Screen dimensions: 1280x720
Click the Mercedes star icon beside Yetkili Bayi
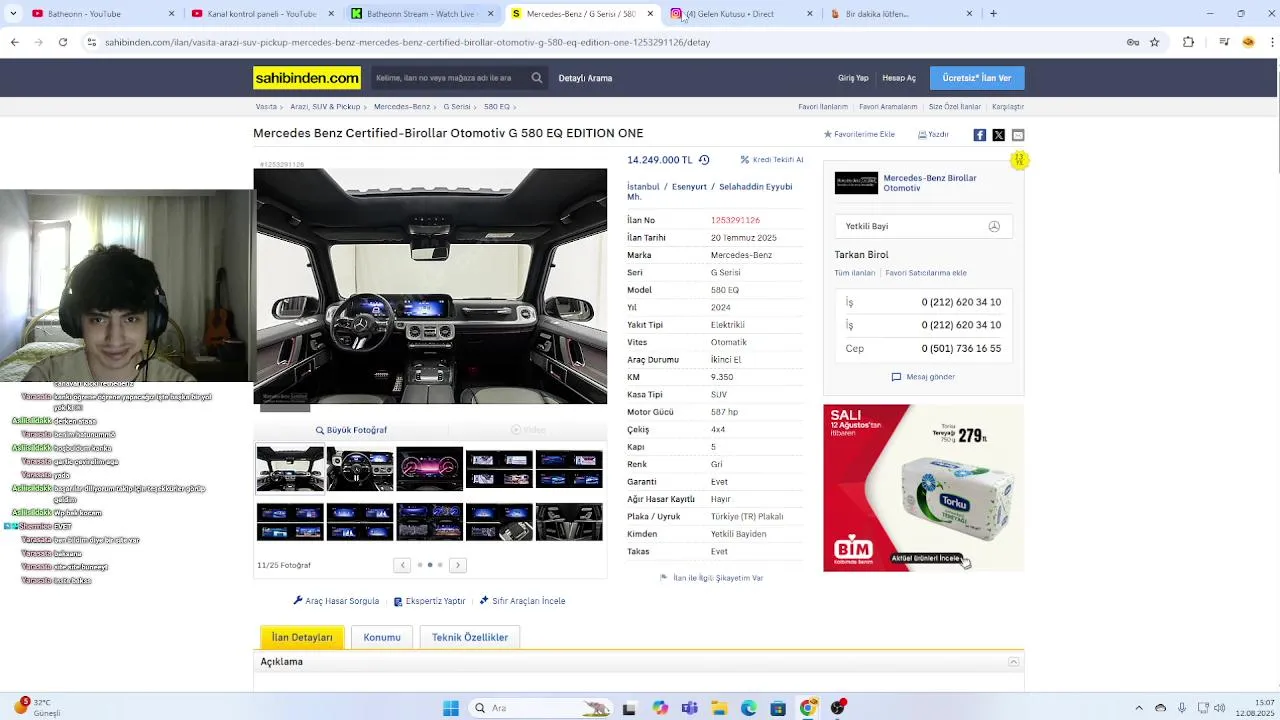click(994, 226)
